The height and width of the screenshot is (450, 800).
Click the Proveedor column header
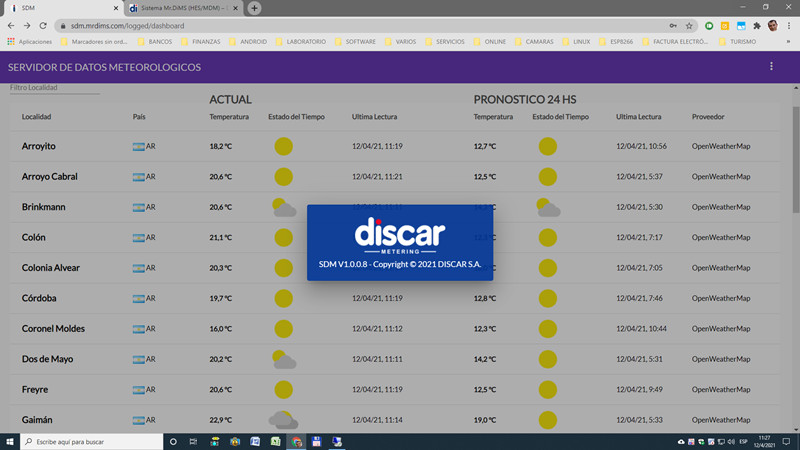pos(708,117)
